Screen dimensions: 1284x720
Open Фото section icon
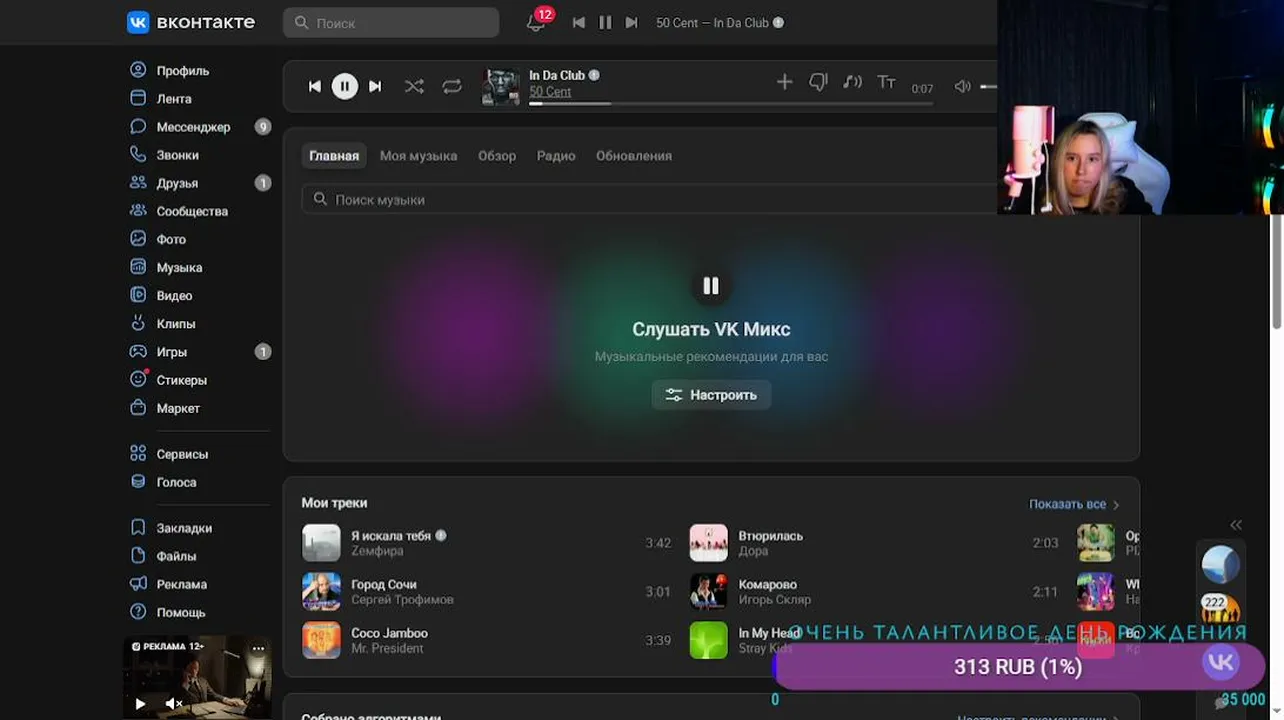pyautogui.click(x=139, y=239)
